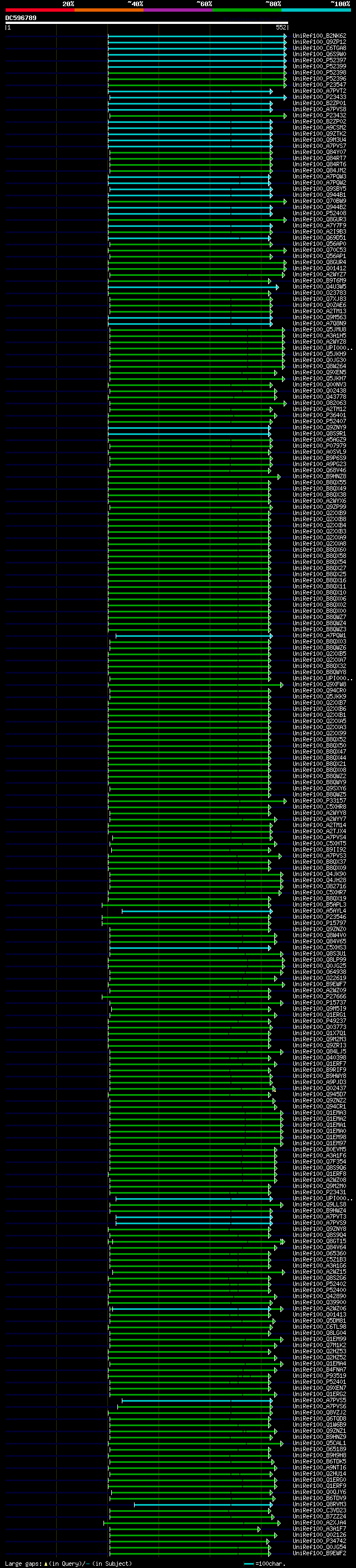
Task: Open hit UniRef100_B2NK62
Action: click(x=319, y=36)
